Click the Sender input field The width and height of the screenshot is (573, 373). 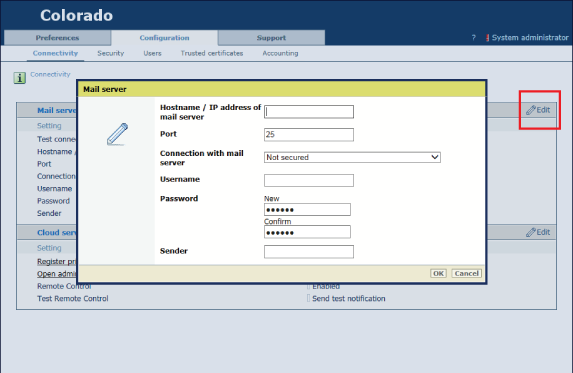pyautogui.click(x=309, y=252)
